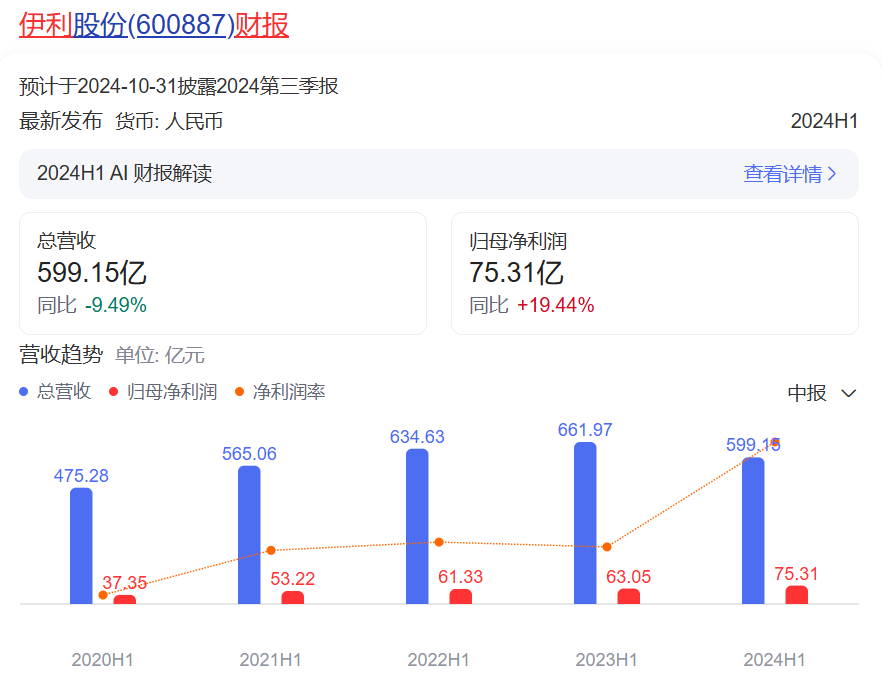Click the dropdown arrow beside 中报
Image resolution: width=883 pixels, height=680 pixels.
[849, 393]
